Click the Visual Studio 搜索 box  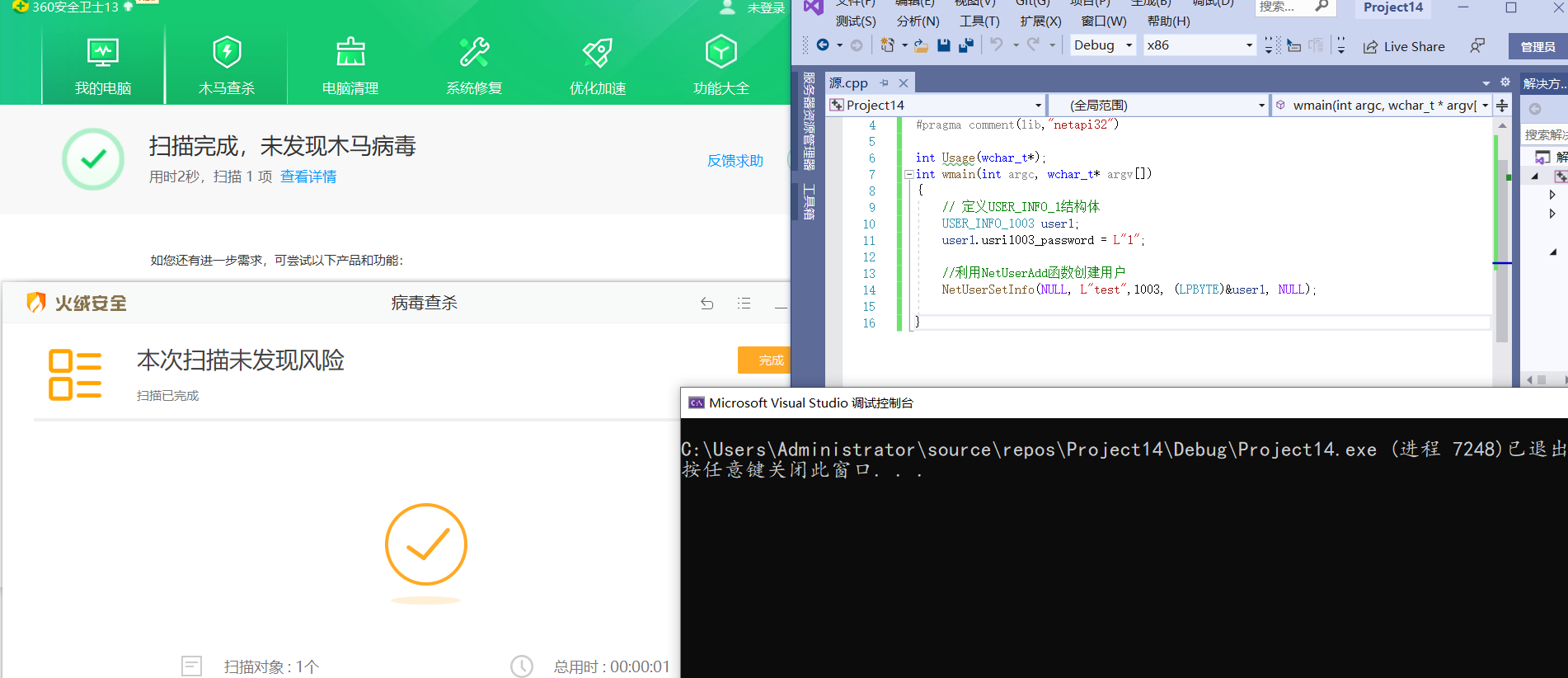pos(1294,7)
